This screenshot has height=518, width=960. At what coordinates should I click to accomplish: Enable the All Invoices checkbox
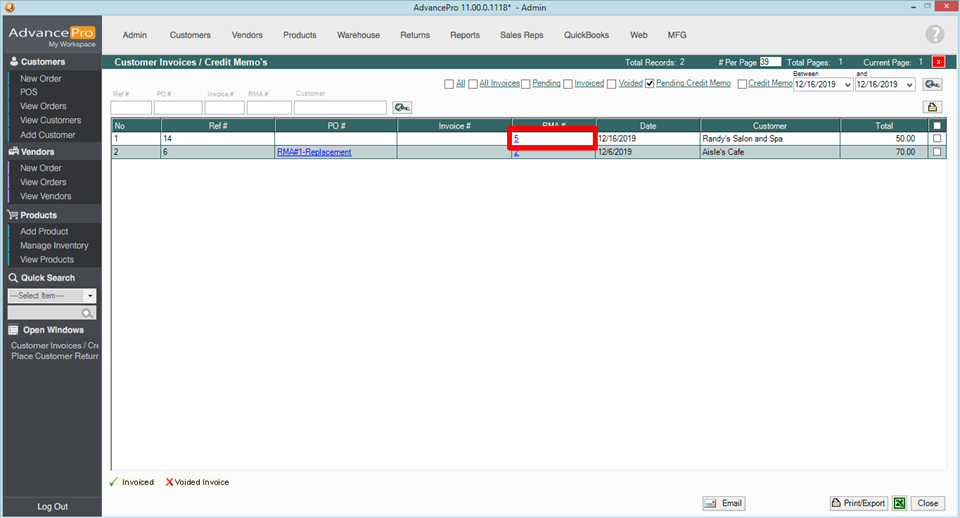pyautogui.click(x=473, y=84)
